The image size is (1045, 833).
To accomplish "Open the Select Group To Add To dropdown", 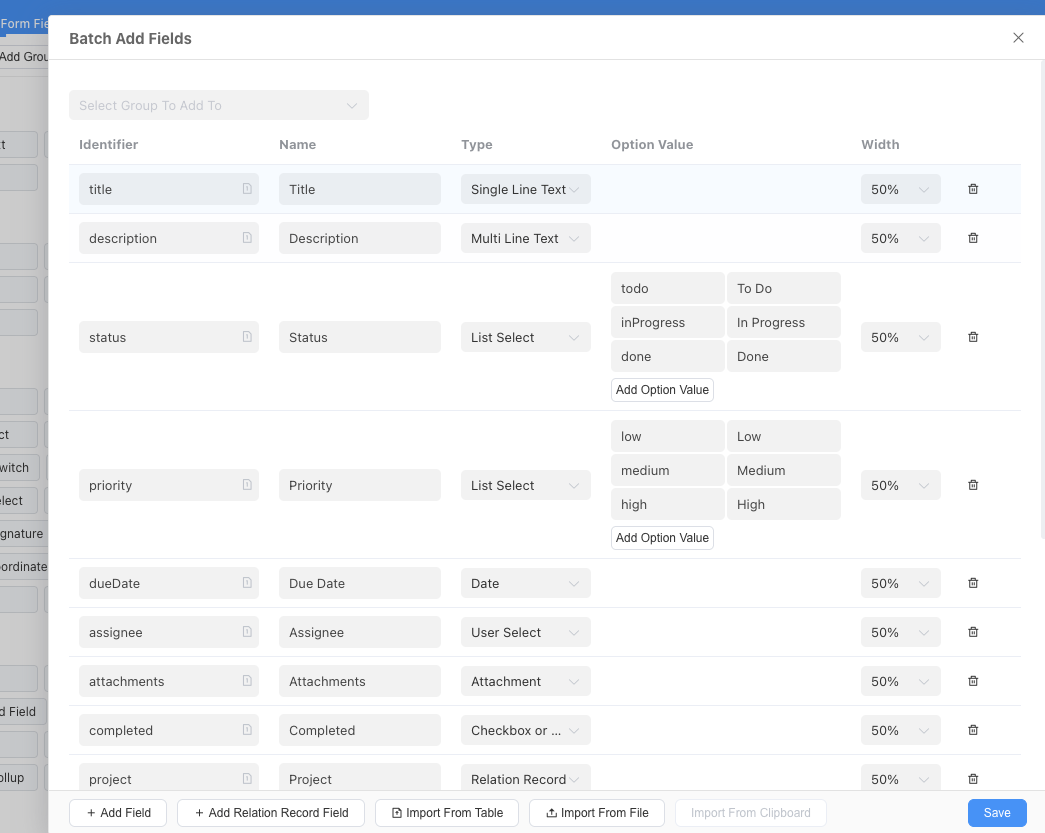I will 218,105.
